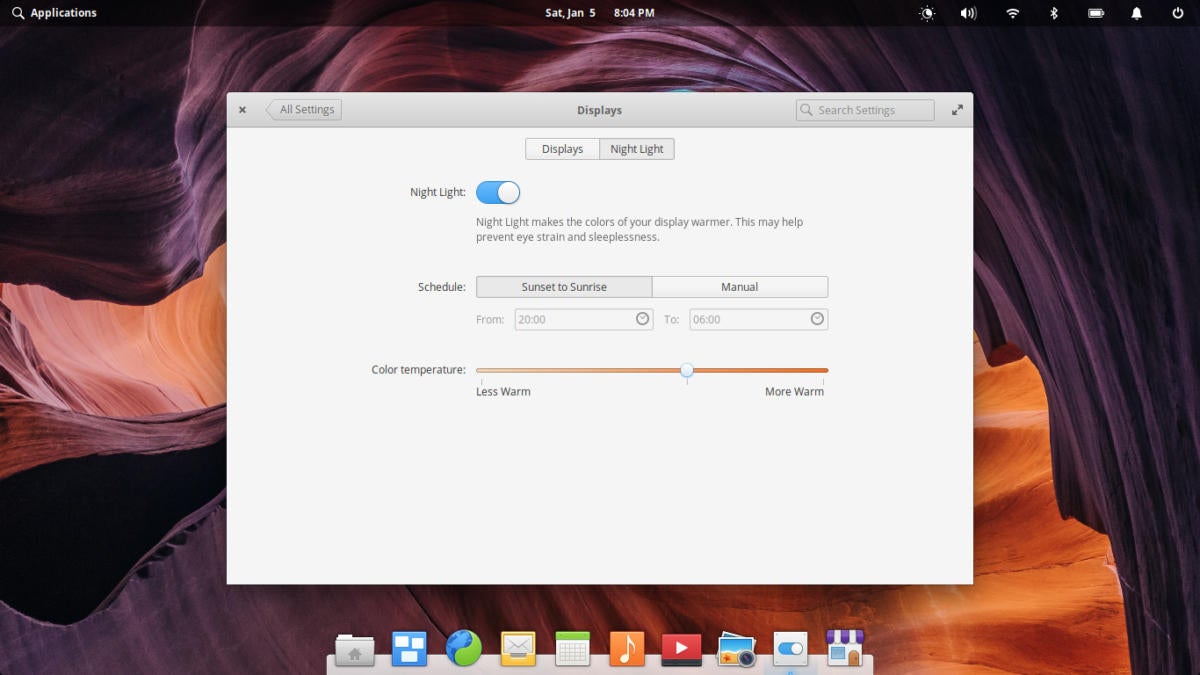The width and height of the screenshot is (1200, 675).
Task: Switch to the Night Light tab
Action: (x=637, y=149)
